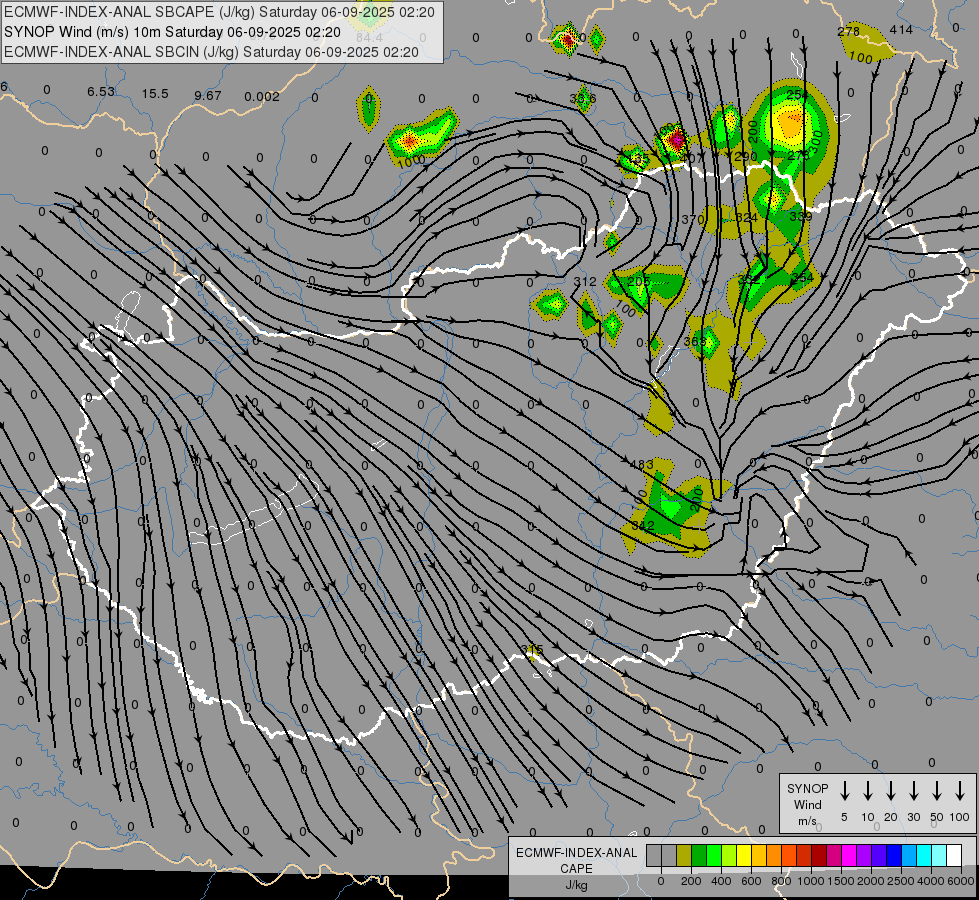The image size is (979, 900).
Task: Click the 10 m/s wind arrow in legend
Action: click(x=868, y=790)
